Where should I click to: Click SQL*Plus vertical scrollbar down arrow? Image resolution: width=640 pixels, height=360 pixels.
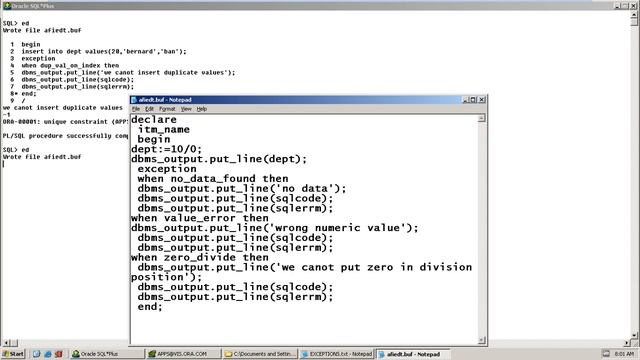635,336
